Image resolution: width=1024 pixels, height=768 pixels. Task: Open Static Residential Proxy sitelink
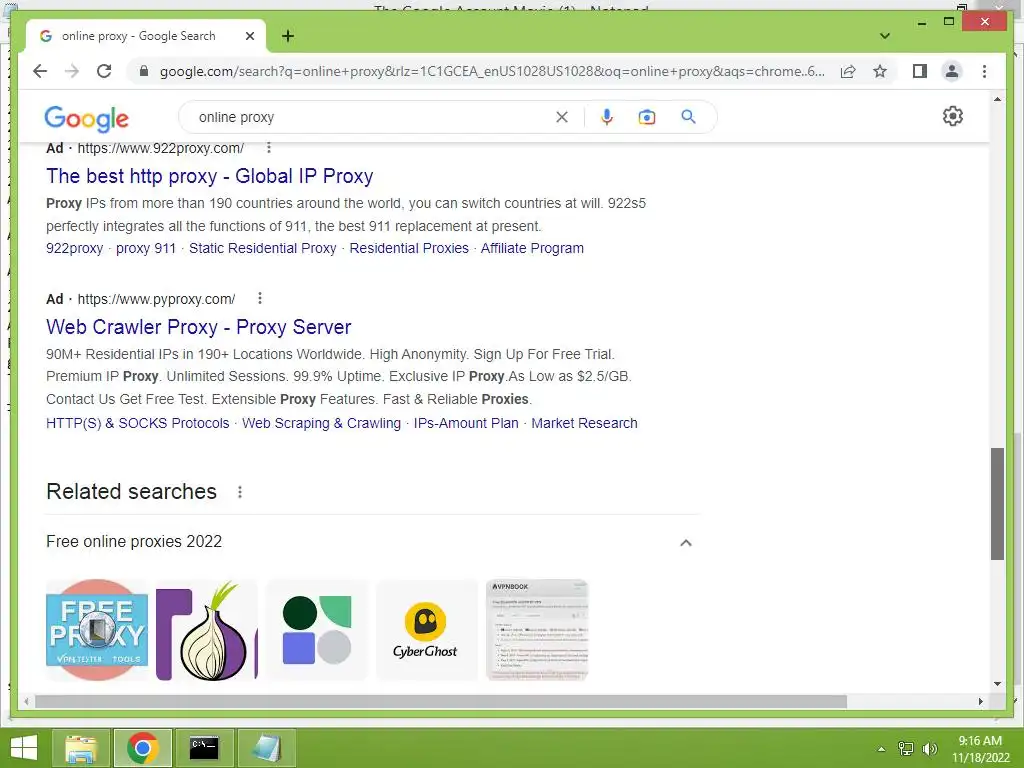coord(263,248)
